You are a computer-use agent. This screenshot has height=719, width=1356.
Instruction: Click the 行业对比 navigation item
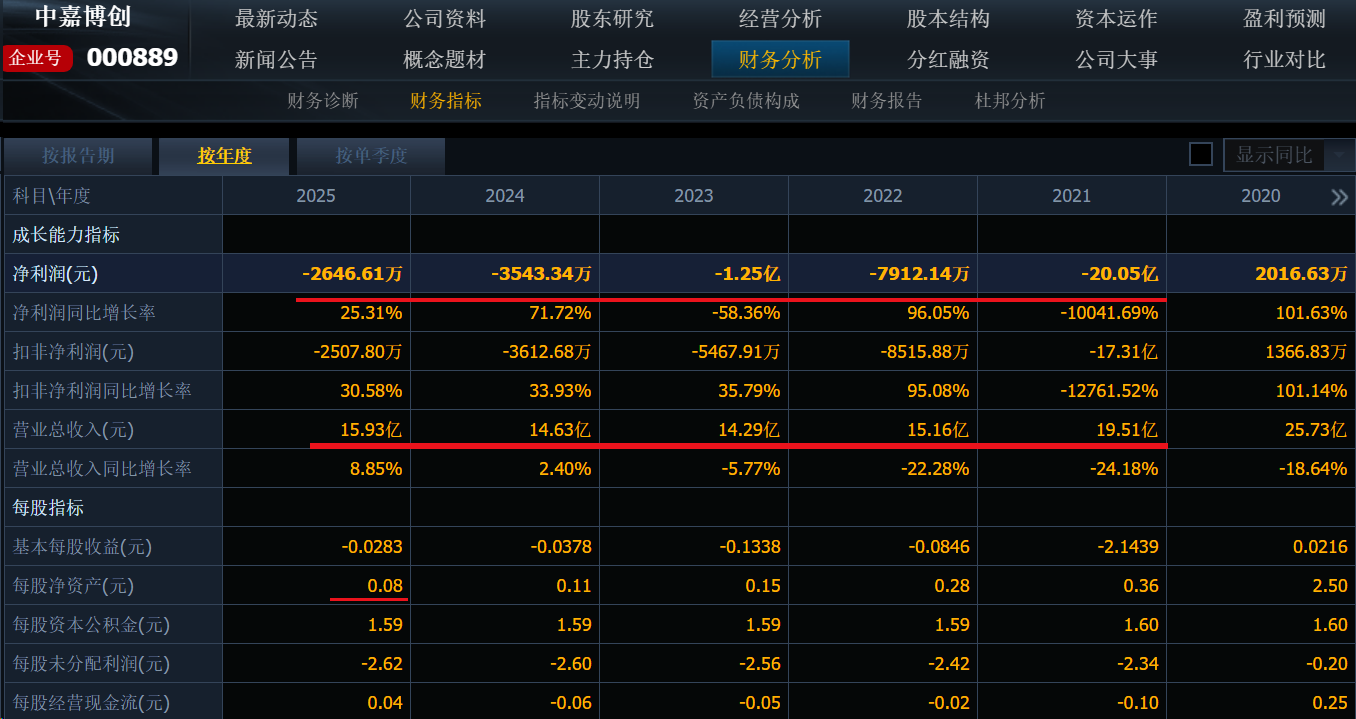tap(1284, 59)
